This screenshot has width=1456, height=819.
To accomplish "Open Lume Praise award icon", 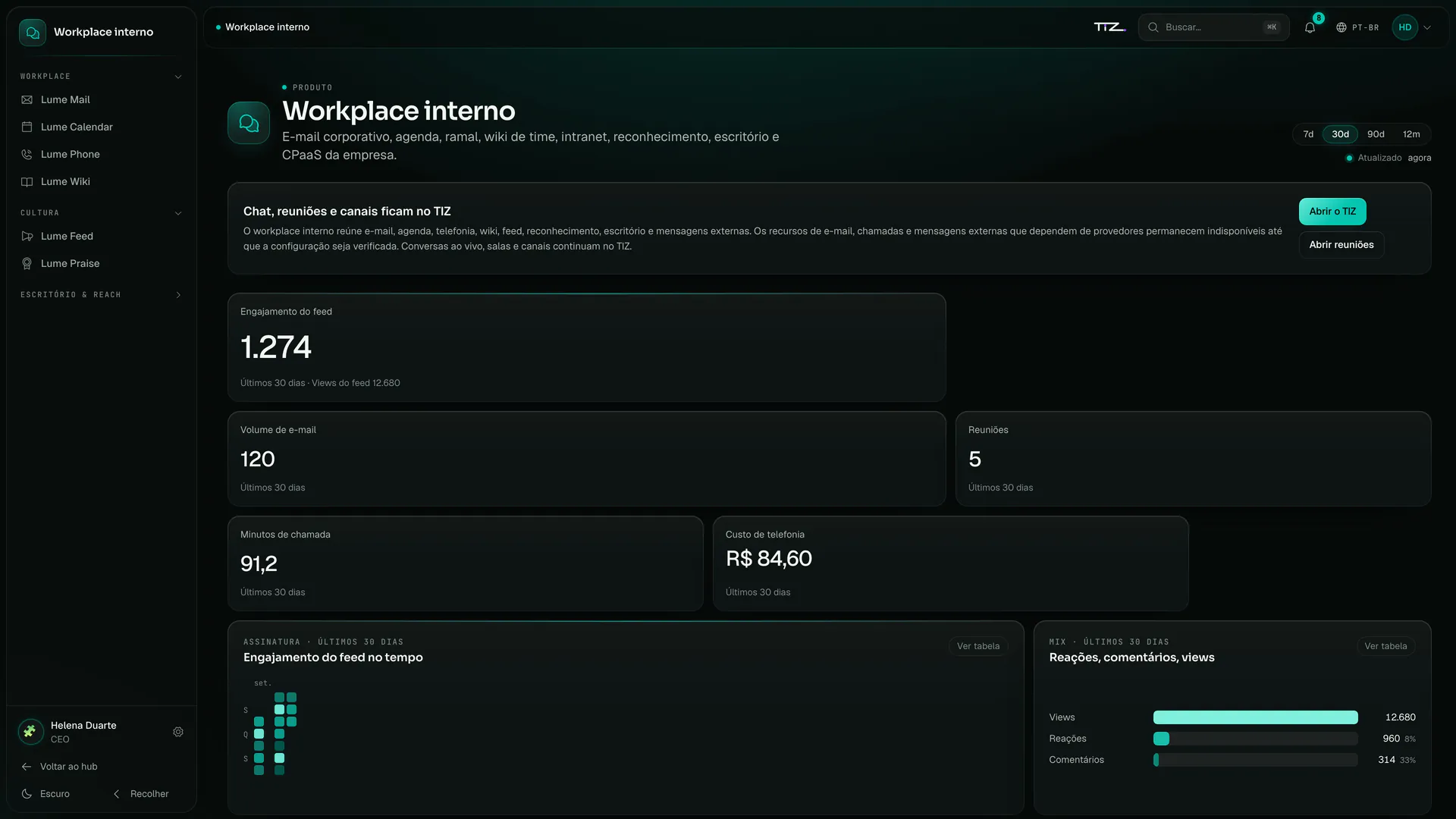I will [x=27, y=264].
